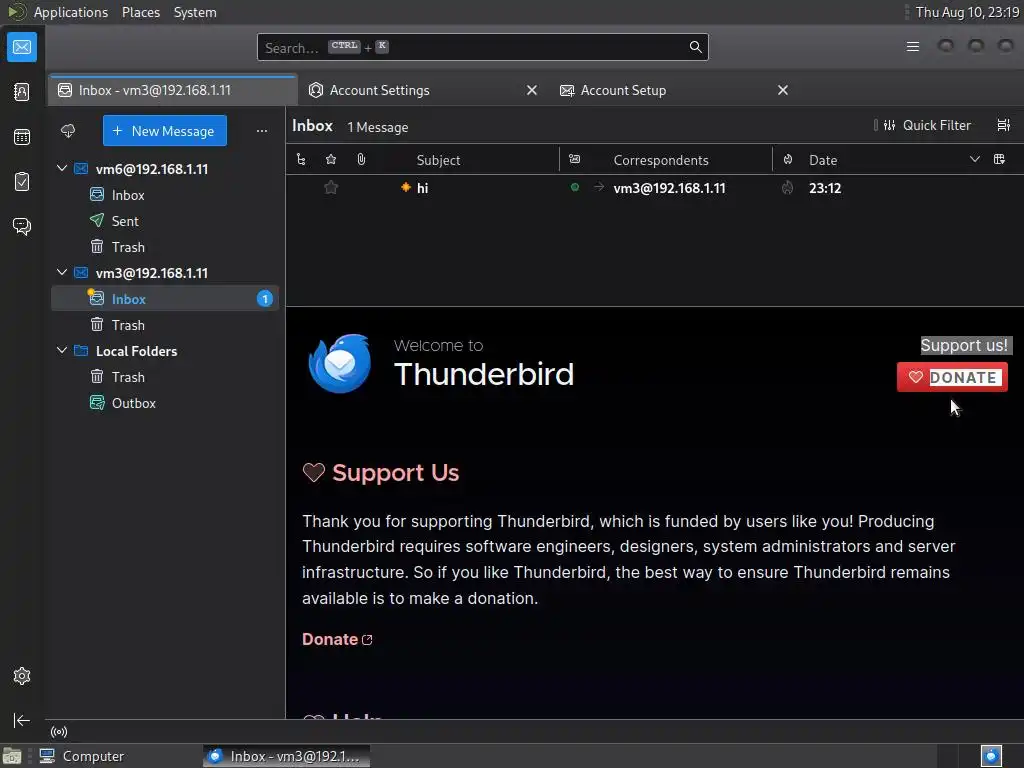Viewport: 1024px width, 768px height.
Task: Click Computer in bottom panel
Action: point(82,756)
